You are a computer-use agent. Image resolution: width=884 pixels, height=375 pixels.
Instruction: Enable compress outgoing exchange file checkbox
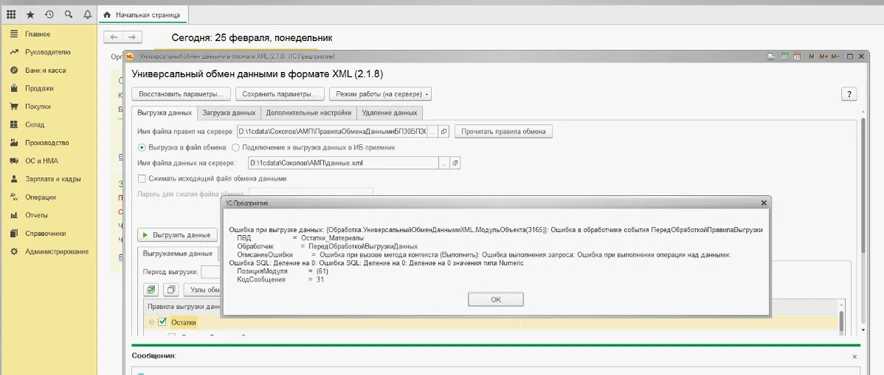pos(142,179)
